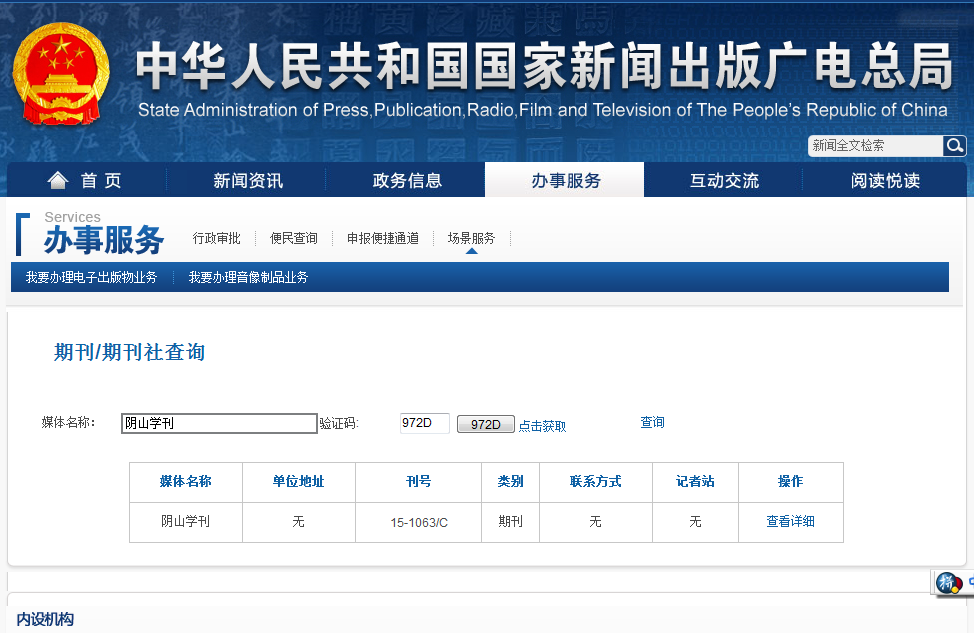
Task: Go to 申报便捷通道 submenu
Action: (383, 238)
